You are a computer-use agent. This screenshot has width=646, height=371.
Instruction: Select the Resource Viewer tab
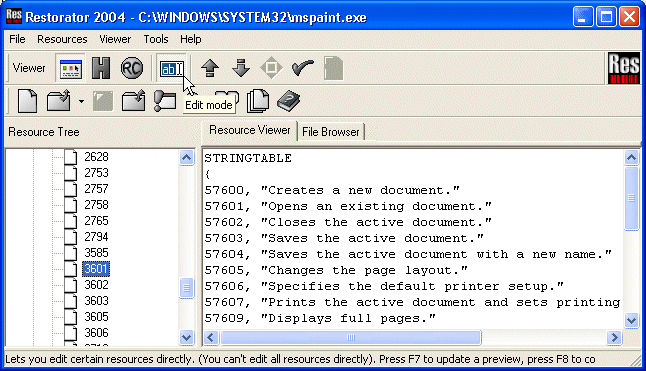click(250, 130)
